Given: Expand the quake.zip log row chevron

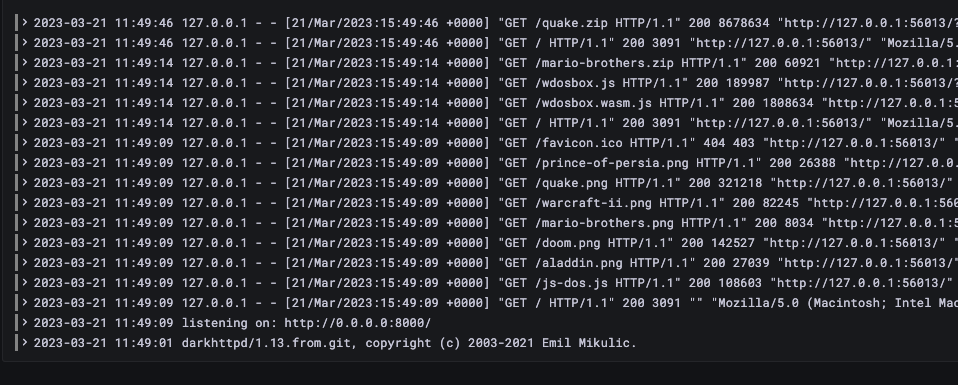Looking at the screenshot, I should [x=25, y=23].
